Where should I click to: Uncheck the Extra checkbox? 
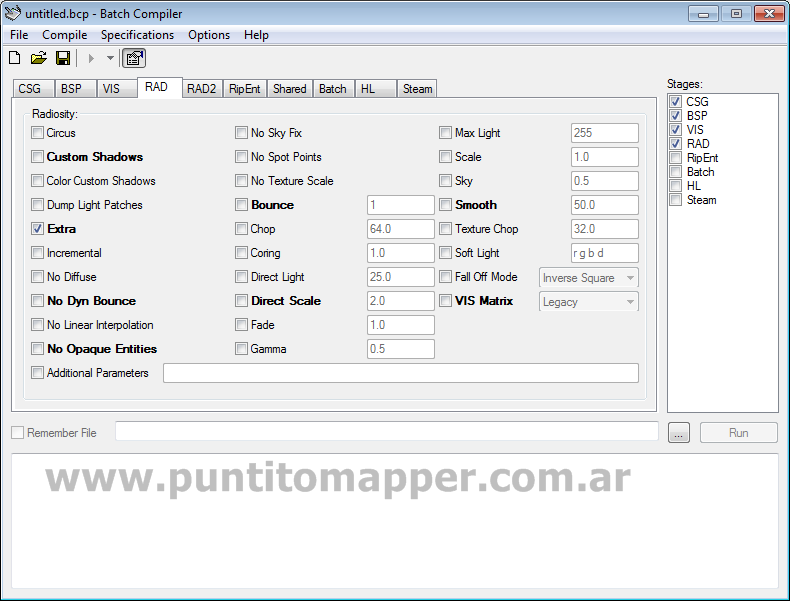tap(37, 229)
